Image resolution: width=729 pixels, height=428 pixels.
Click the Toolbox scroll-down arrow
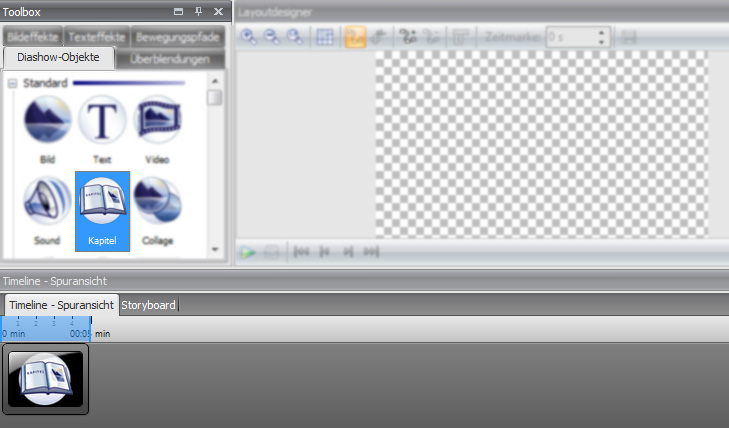coord(215,250)
